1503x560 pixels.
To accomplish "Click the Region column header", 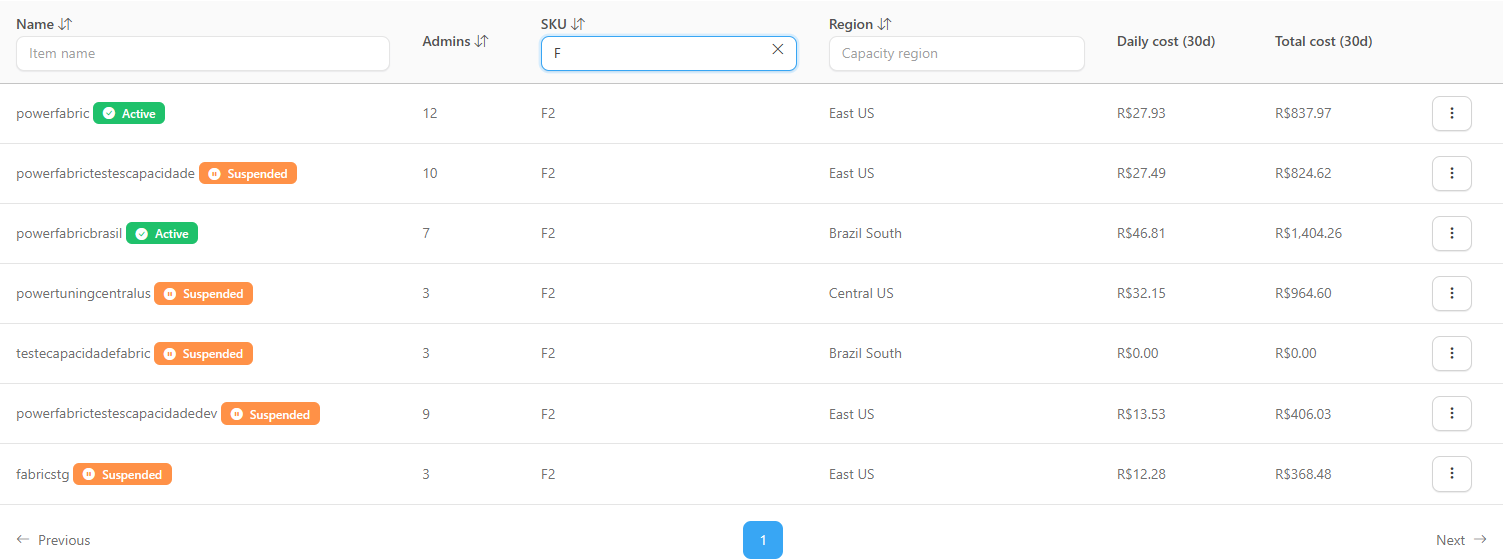I will (851, 24).
